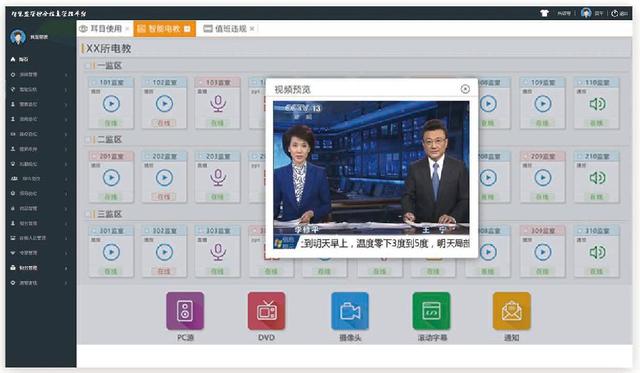Switch to the 耳目使用 tab
640x373 pixels.
(x=104, y=29)
